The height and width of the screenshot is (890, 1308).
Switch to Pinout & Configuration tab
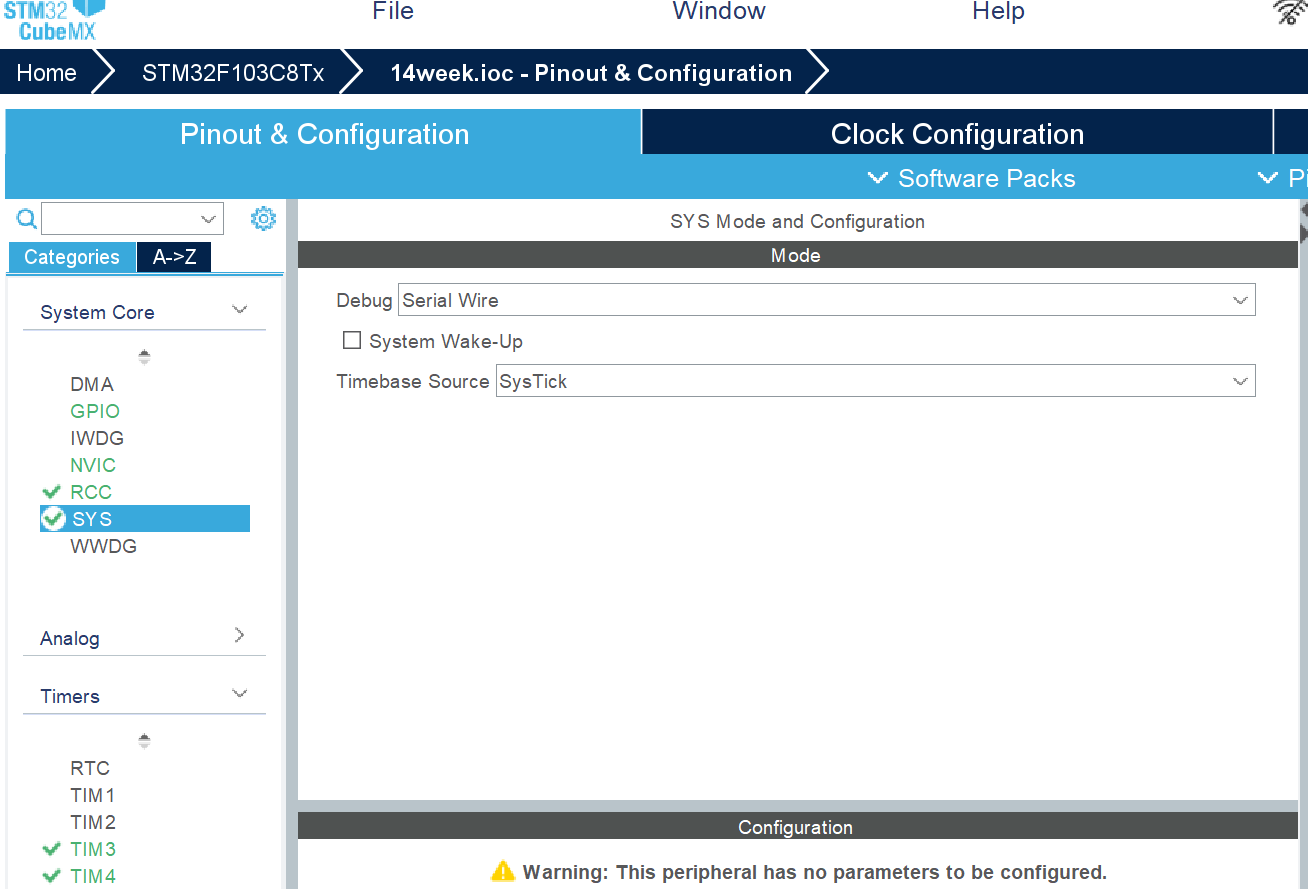click(x=324, y=133)
